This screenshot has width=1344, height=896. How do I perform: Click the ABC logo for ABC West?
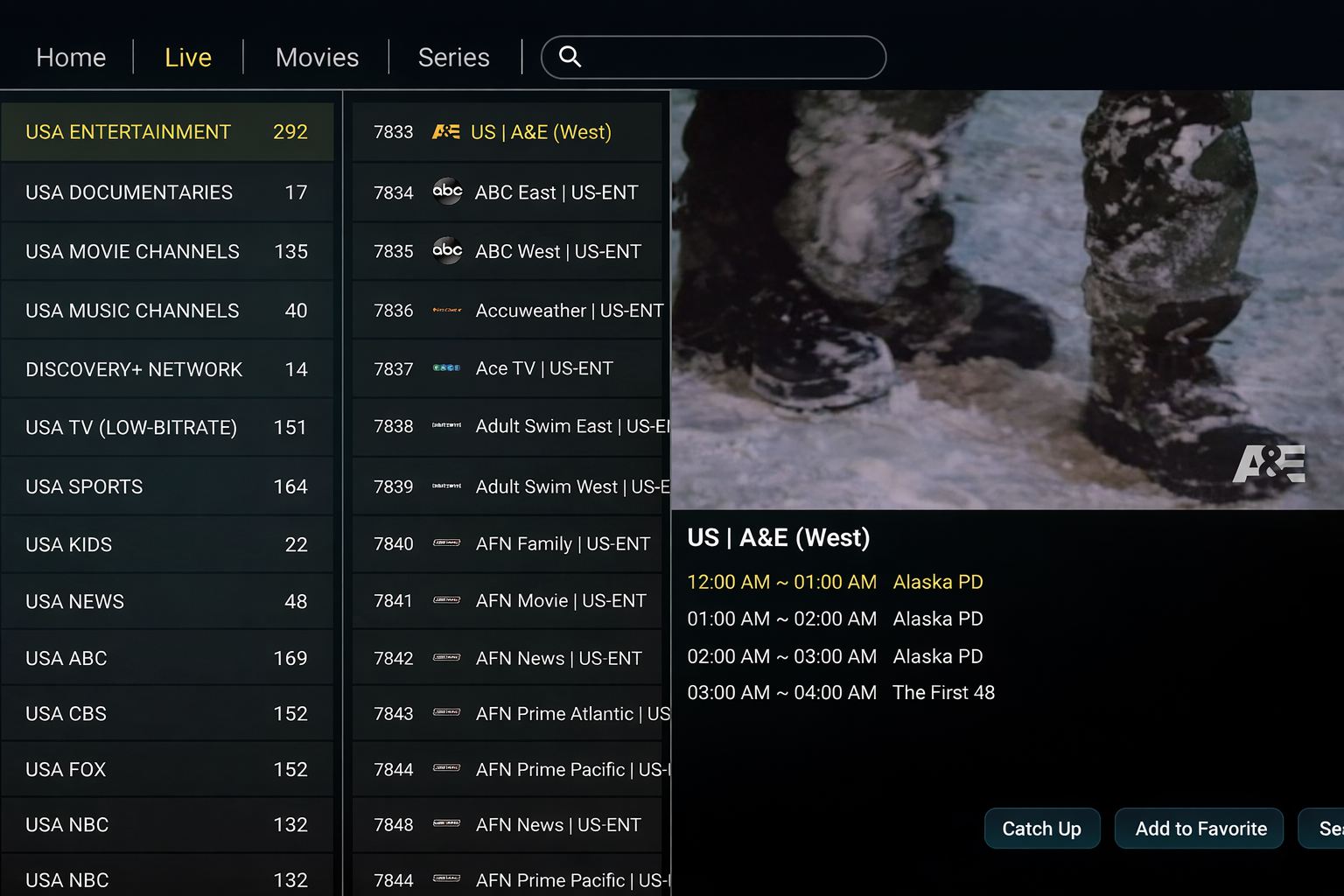click(x=447, y=251)
